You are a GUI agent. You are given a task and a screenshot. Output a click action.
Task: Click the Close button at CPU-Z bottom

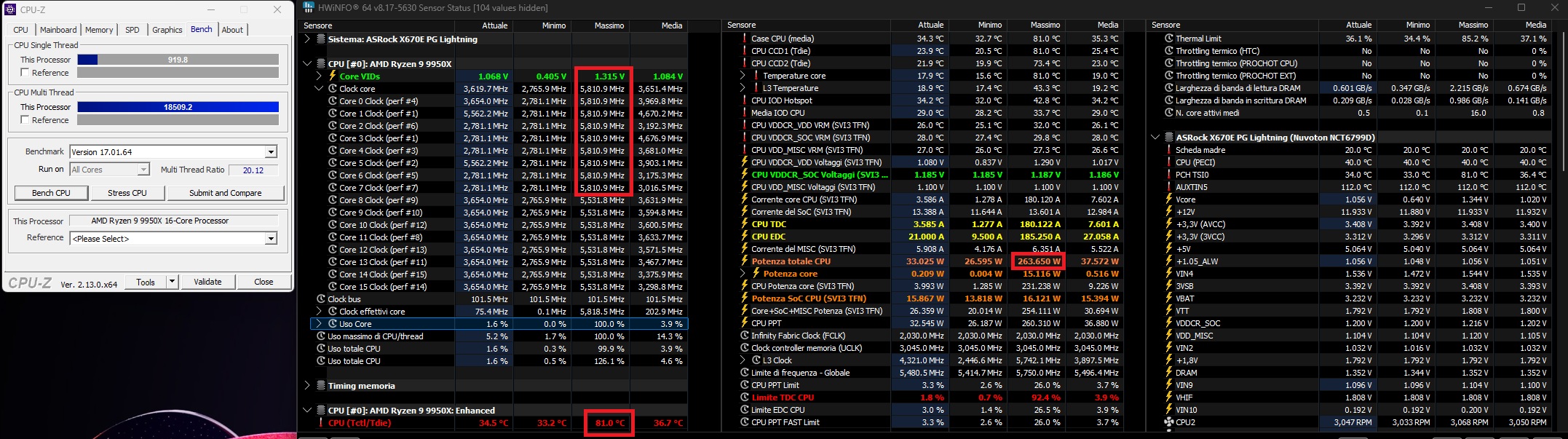point(264,282)
